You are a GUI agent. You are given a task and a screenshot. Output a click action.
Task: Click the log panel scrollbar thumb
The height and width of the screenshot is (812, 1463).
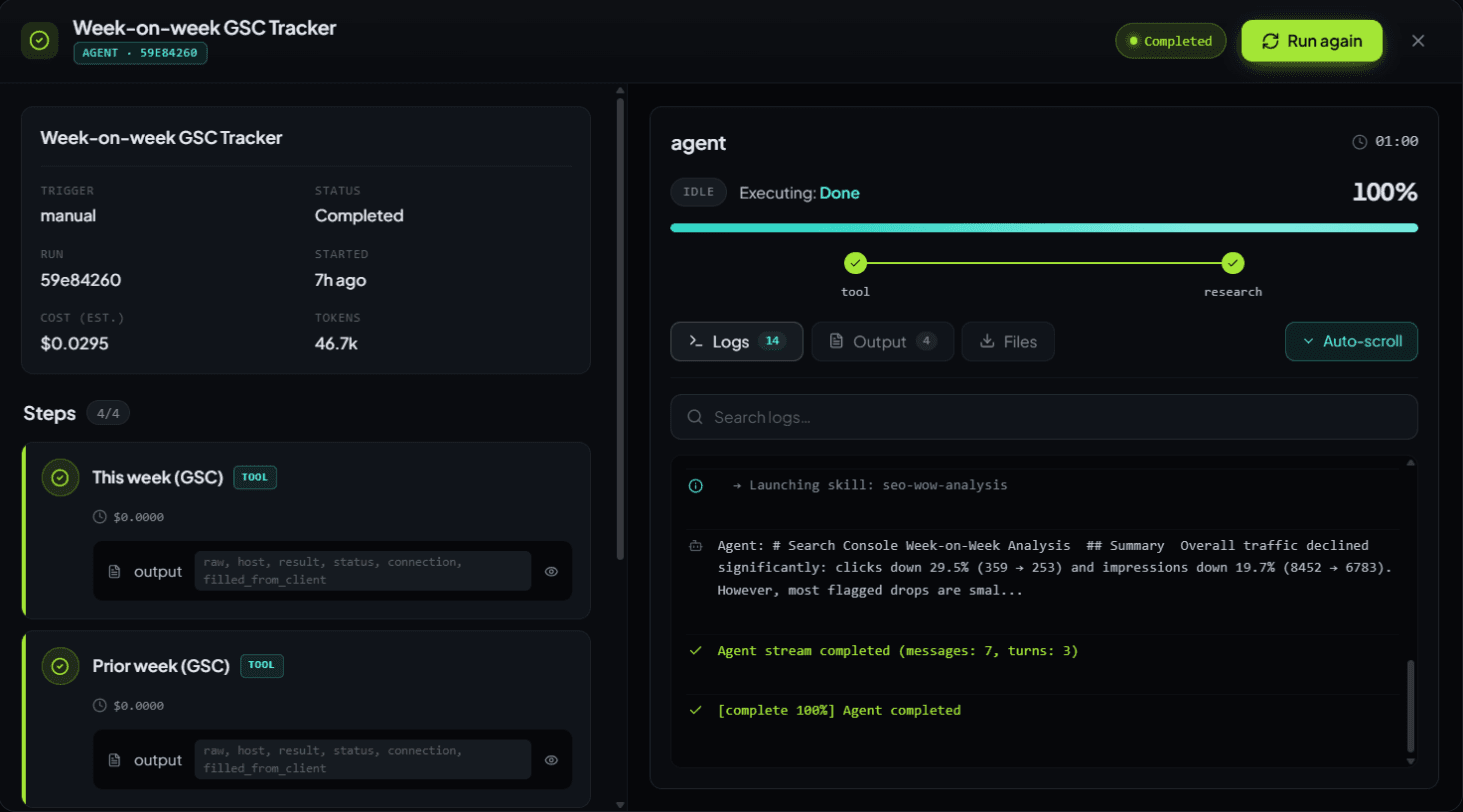click(1411, 705)
